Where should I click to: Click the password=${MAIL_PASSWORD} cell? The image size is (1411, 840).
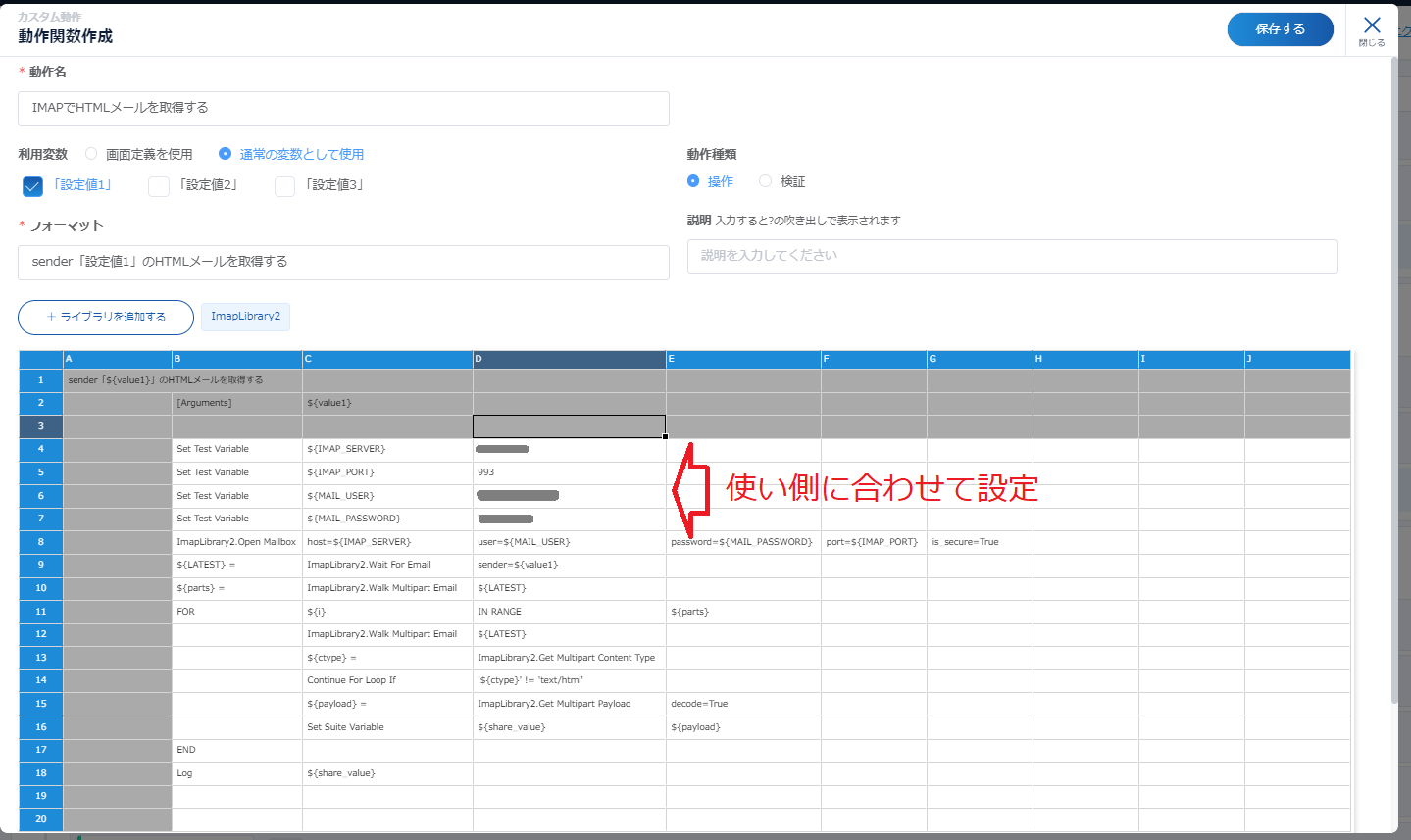click(x=743, y=542)
